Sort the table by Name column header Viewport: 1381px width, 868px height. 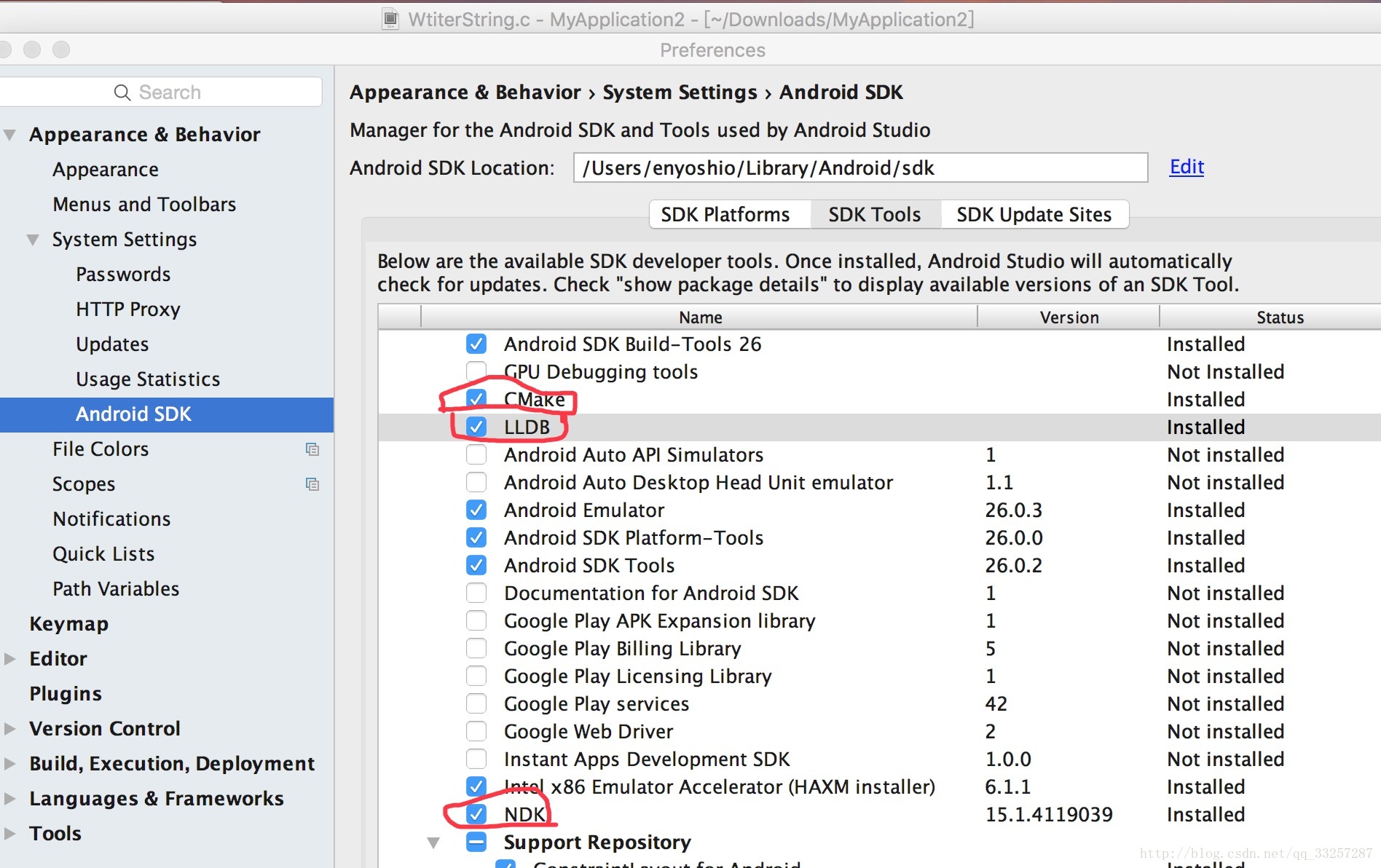pos(699,317)
